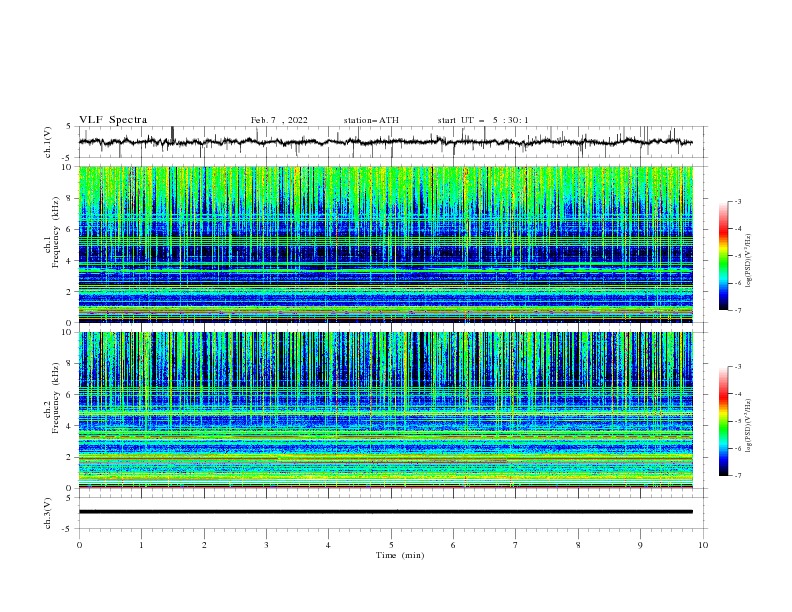
Task: Click the 'ch.3(V)' axis label
Action: [48, 513]
